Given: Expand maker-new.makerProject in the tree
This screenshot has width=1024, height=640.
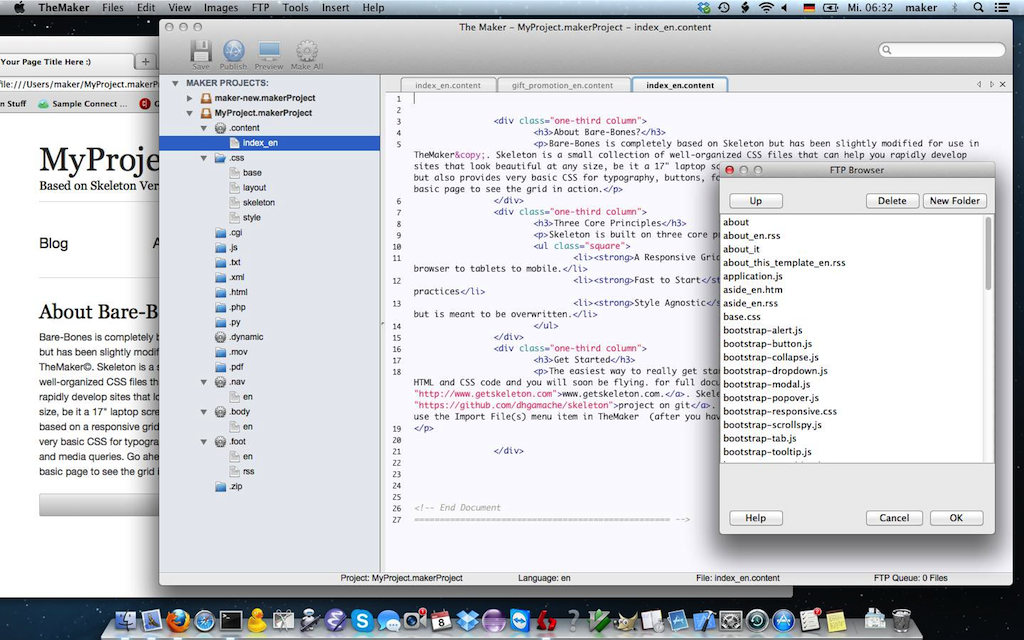Looking at the screenshot, I should [x=189, y=98].
